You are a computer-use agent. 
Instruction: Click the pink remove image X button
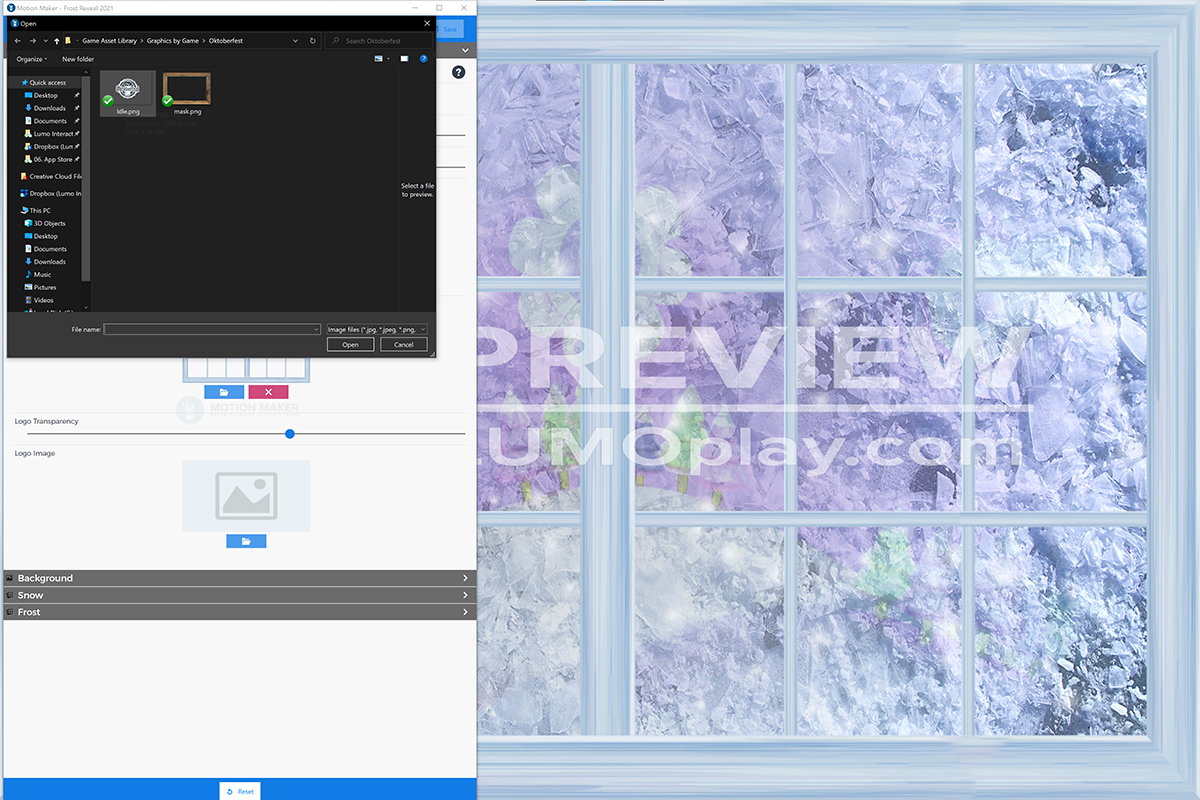click(268, 392)
